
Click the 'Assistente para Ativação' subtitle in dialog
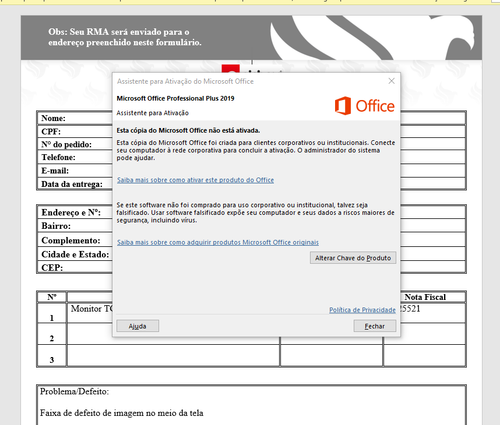153,113
